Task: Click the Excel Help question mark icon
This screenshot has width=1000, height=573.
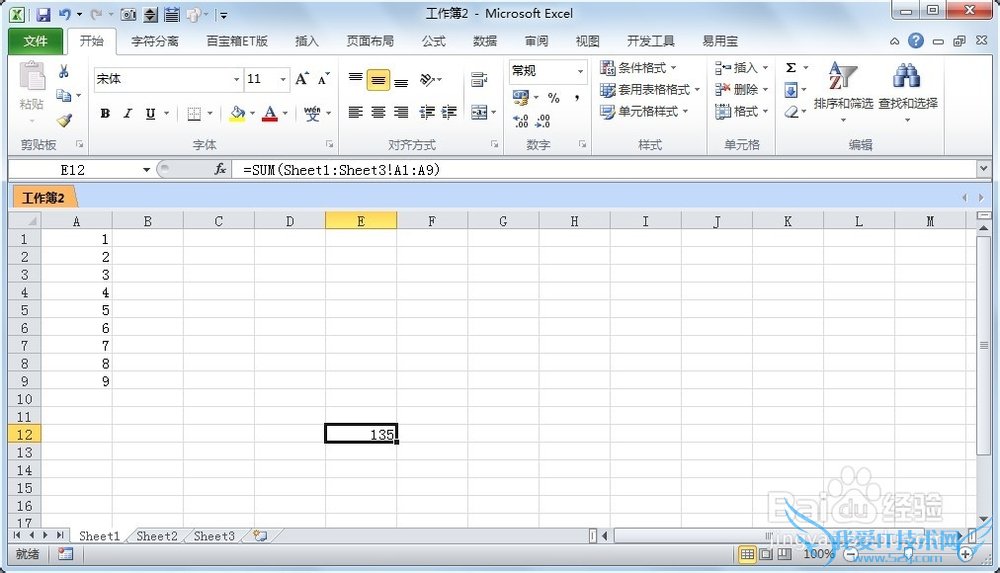Action: click(x=916, y=41)
